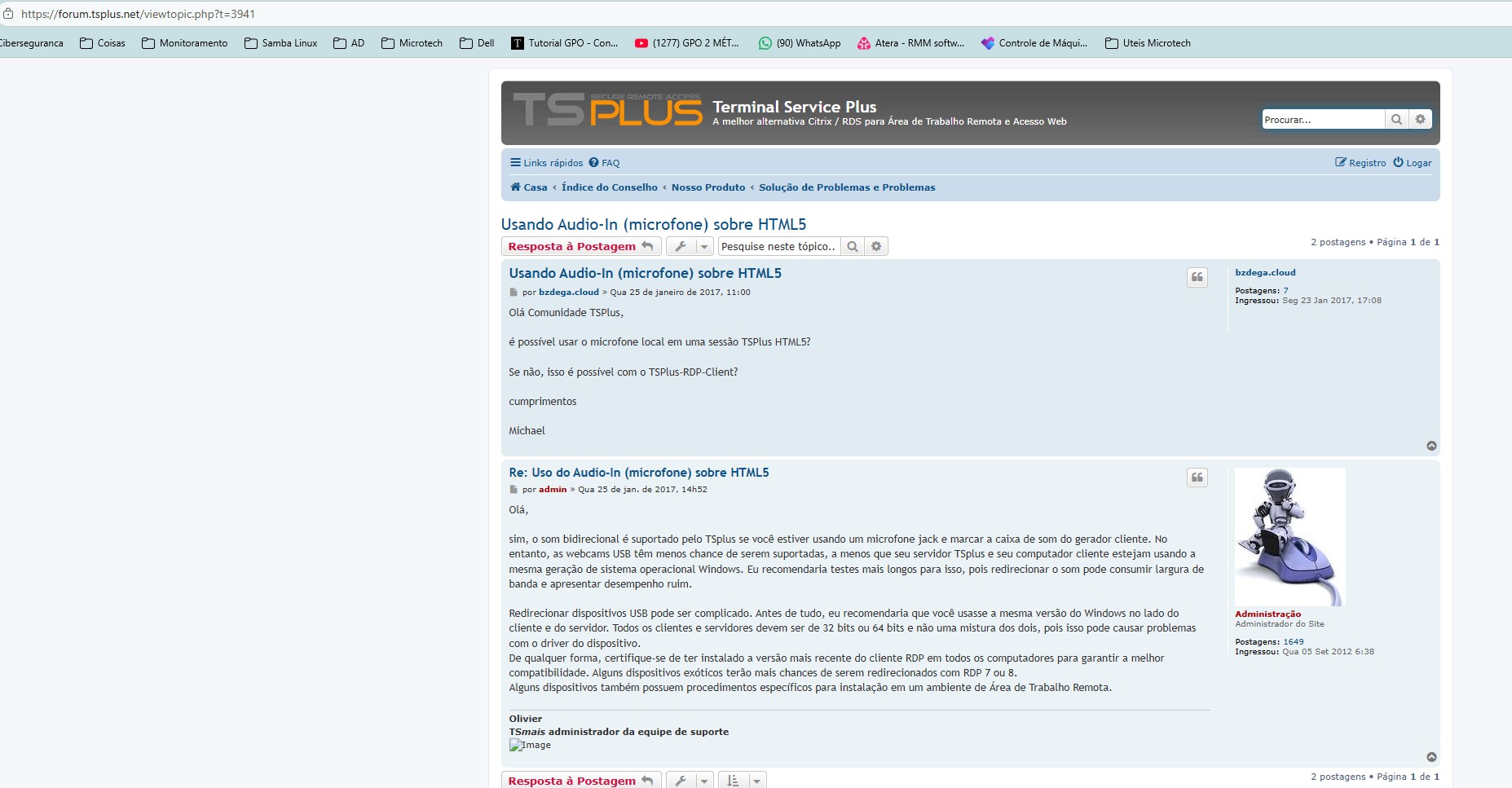1512x788 pixels.
Task: Click the top Resposta à Postagem button
Action: [x=581, y=246]
